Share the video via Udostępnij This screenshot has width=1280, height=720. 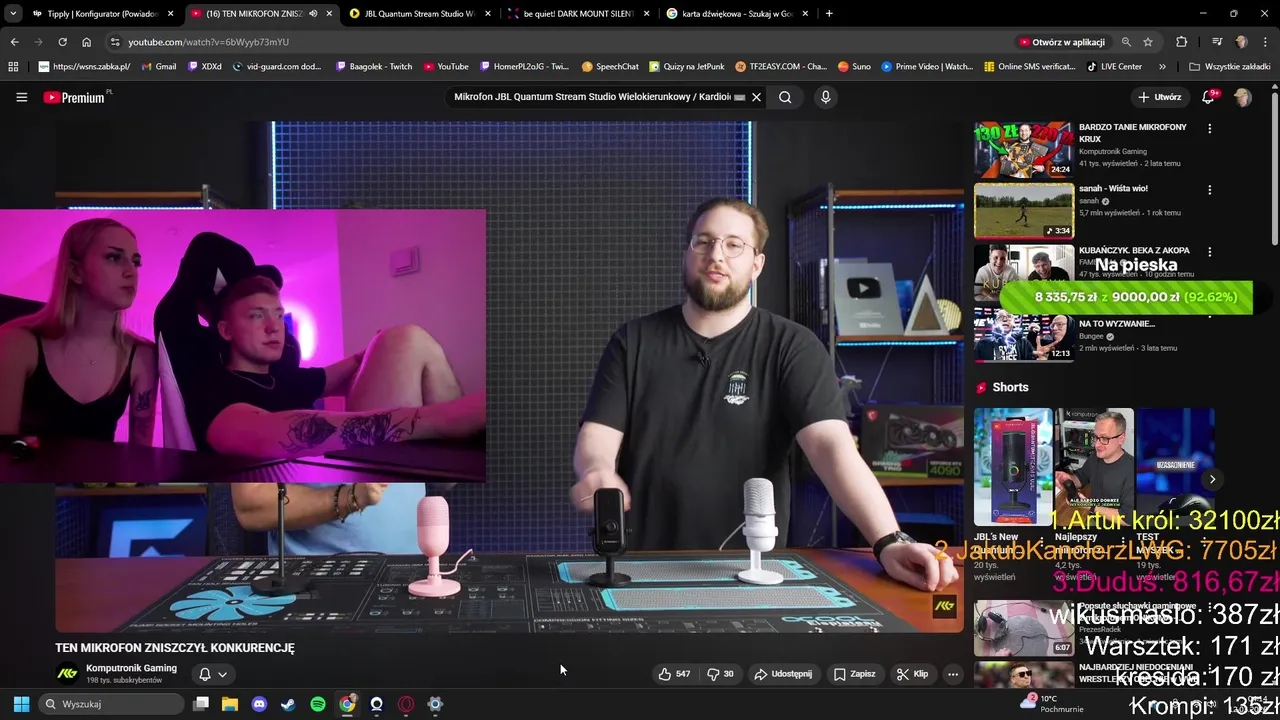783,674
